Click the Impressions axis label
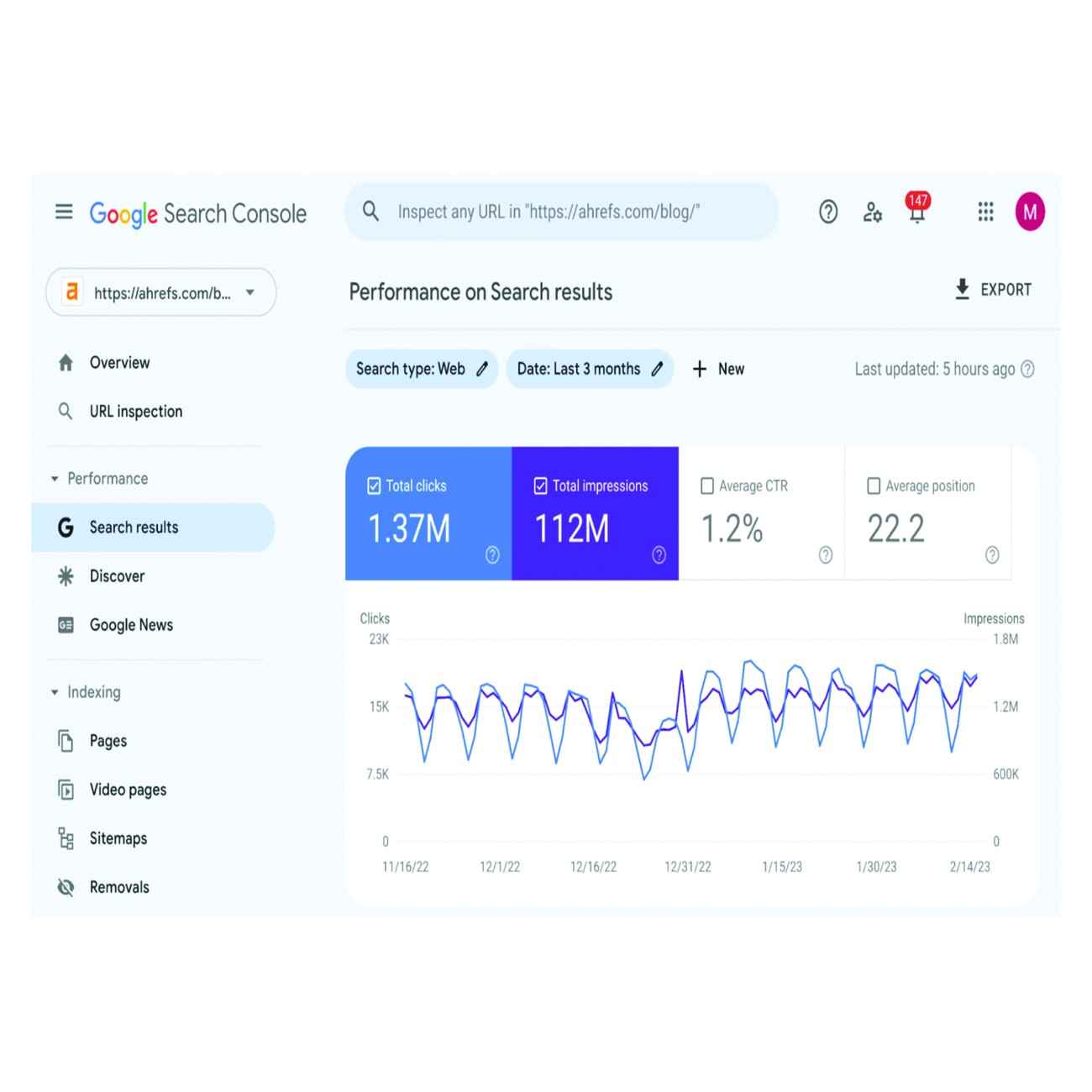Viewport: 1092px width, 1092px height. point(994,618)
